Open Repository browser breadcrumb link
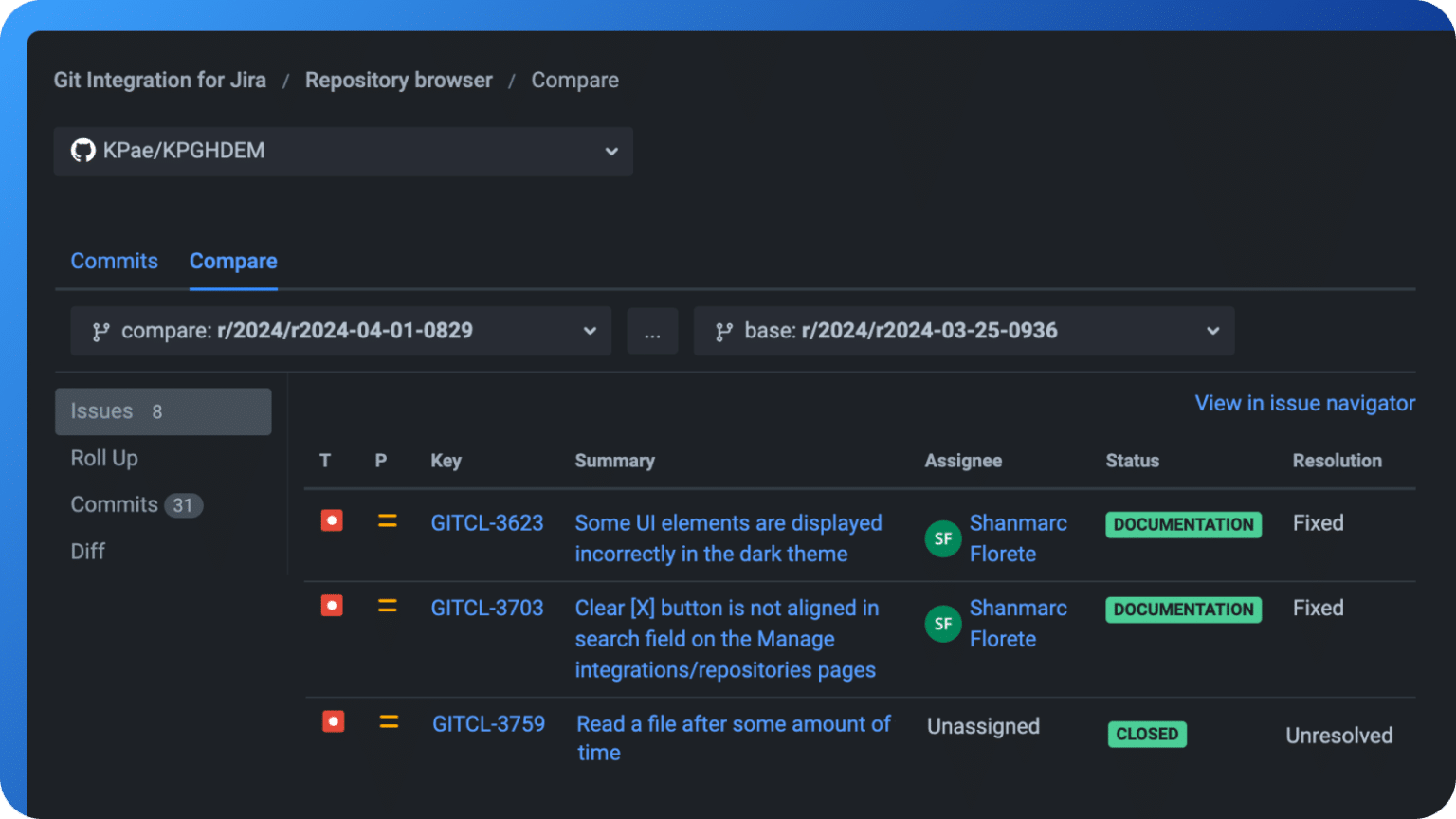Screen dimensions: 1456x819 399,81
